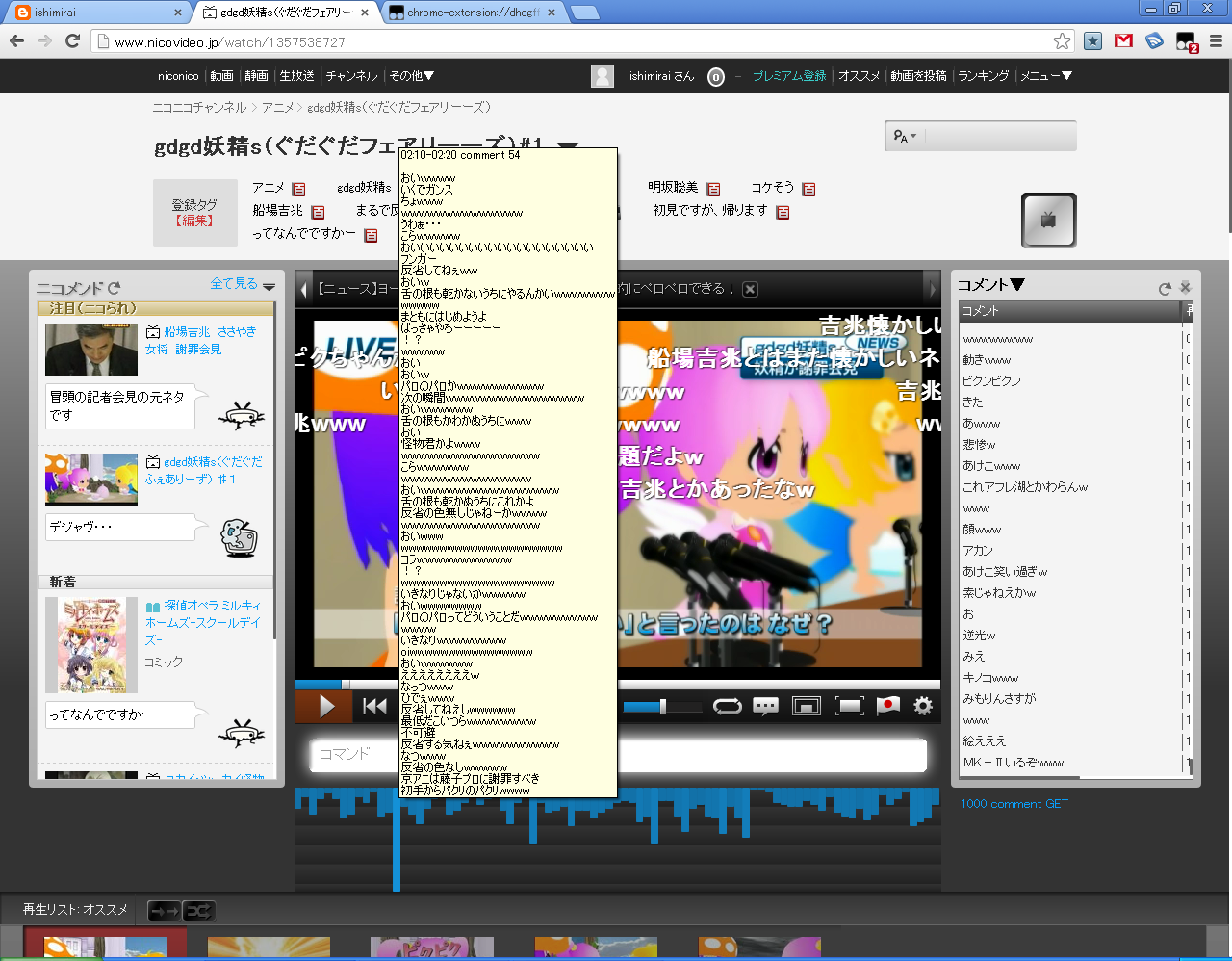Open player settings gear icon

click(923, 707)
